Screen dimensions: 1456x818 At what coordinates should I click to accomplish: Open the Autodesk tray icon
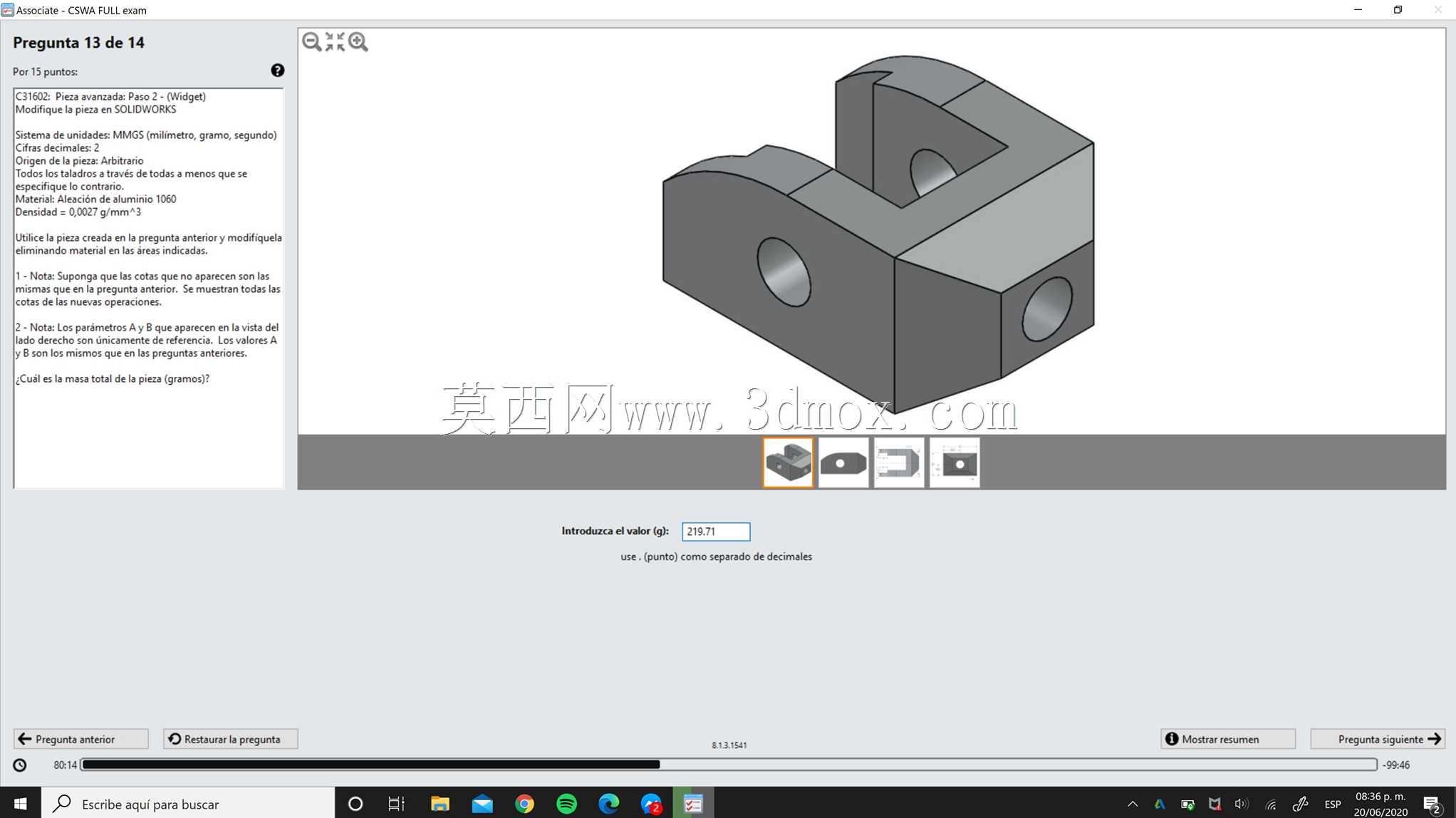(1160, 804)
